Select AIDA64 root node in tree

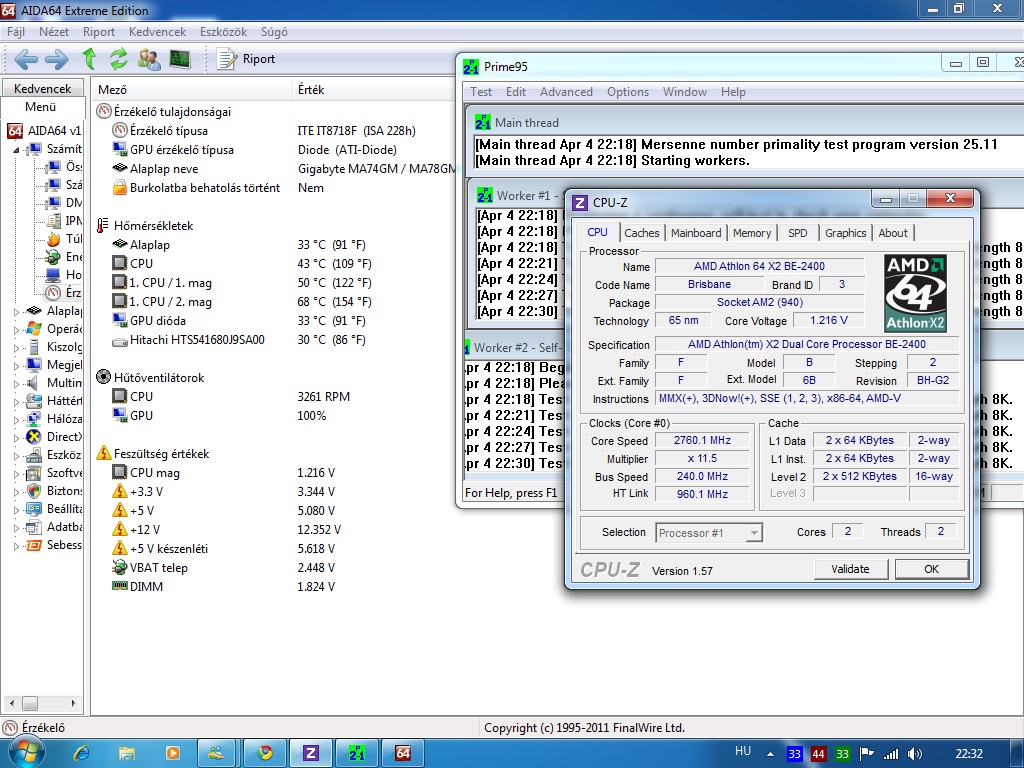pos(44,131)
